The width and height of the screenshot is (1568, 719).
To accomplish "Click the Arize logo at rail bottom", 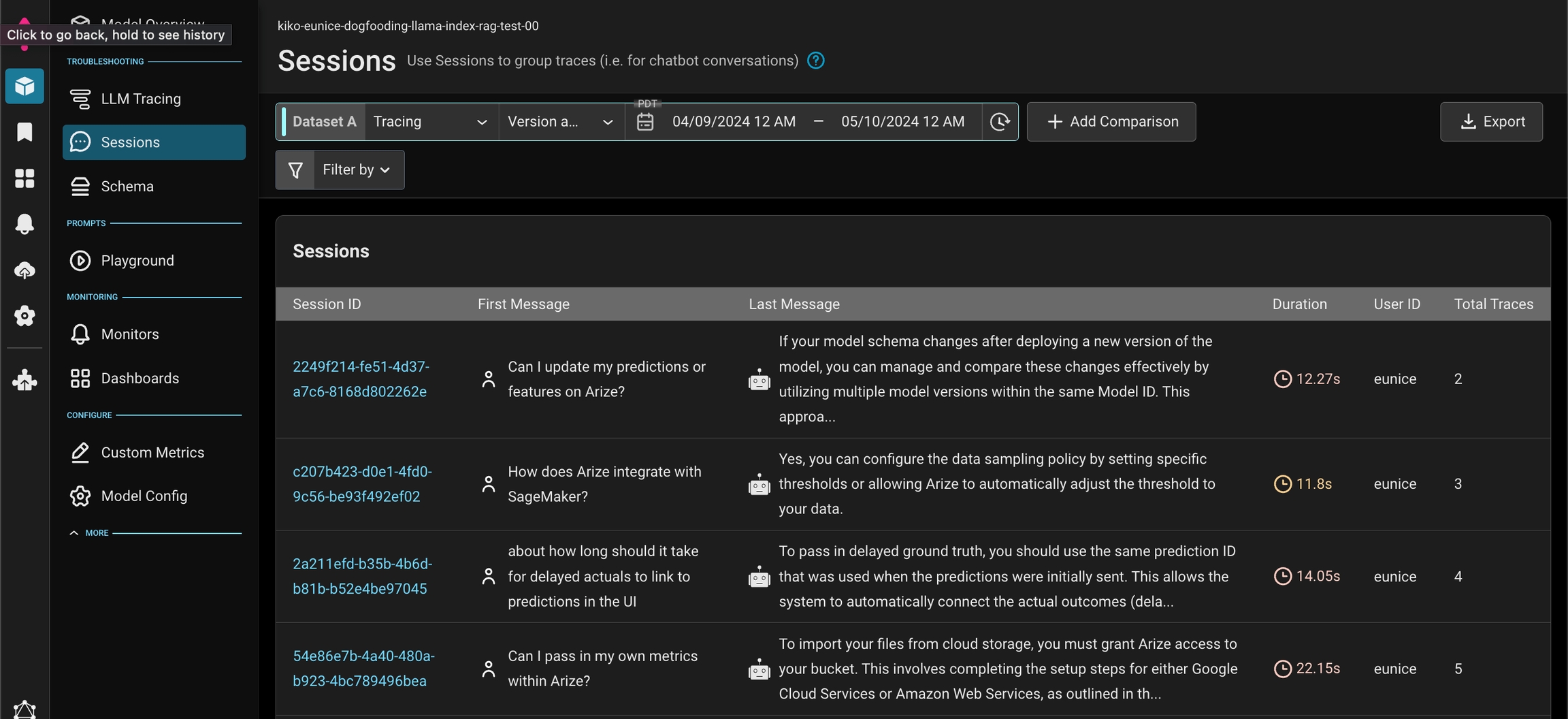I will point(24,709).
